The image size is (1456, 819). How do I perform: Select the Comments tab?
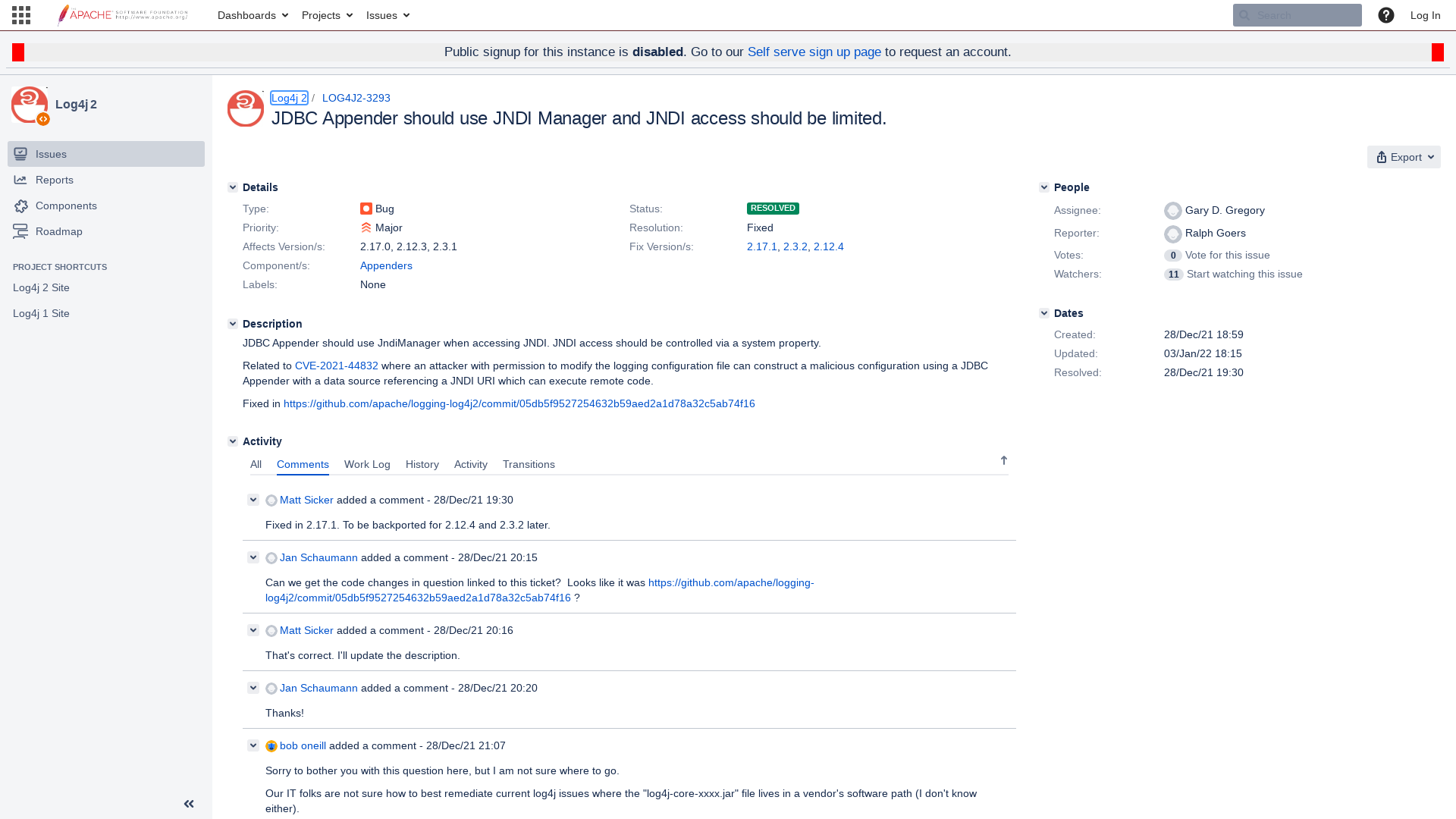(x=303, y=464)
